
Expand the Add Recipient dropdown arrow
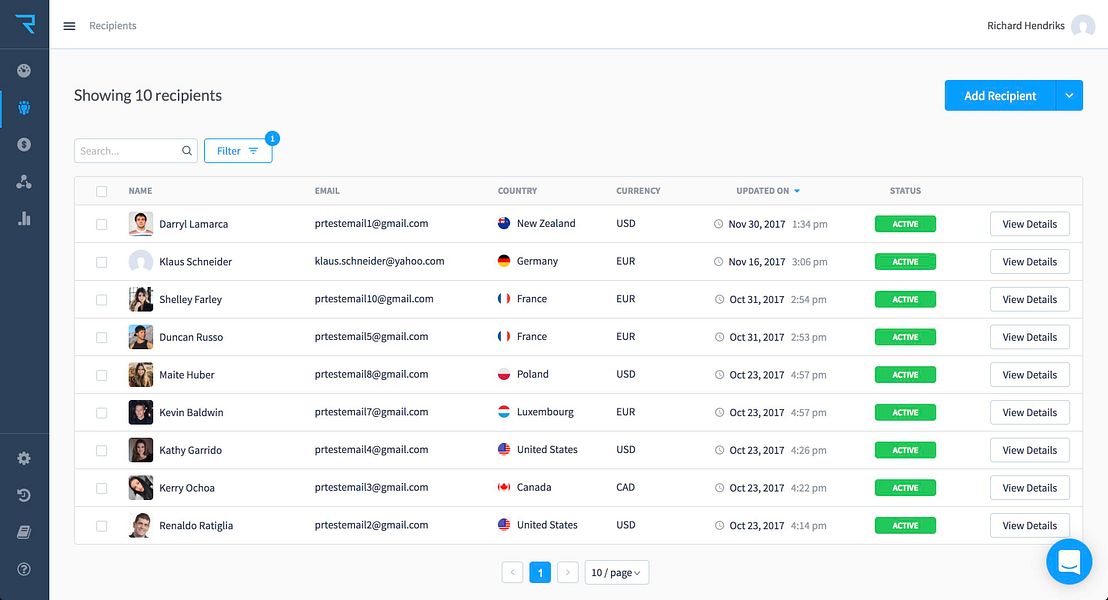coord(1069,95)
